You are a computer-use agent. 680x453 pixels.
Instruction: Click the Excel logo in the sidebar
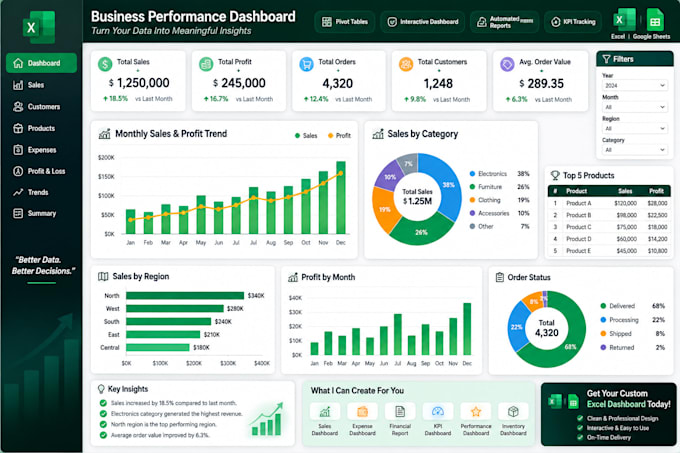39,27
